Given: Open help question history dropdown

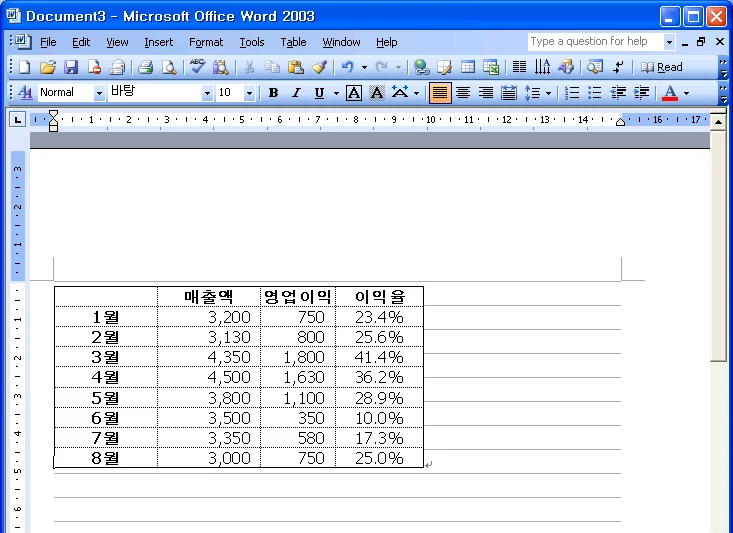Looking at the screenshot, I should tap(669, 42).
